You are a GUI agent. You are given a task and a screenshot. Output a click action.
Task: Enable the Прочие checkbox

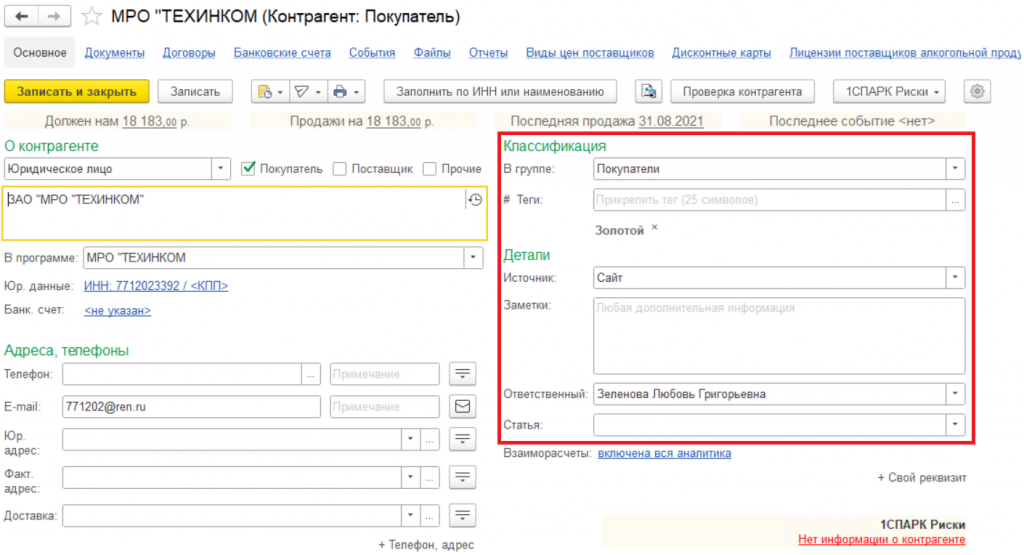pyautogui.click(x=429, y=168)
